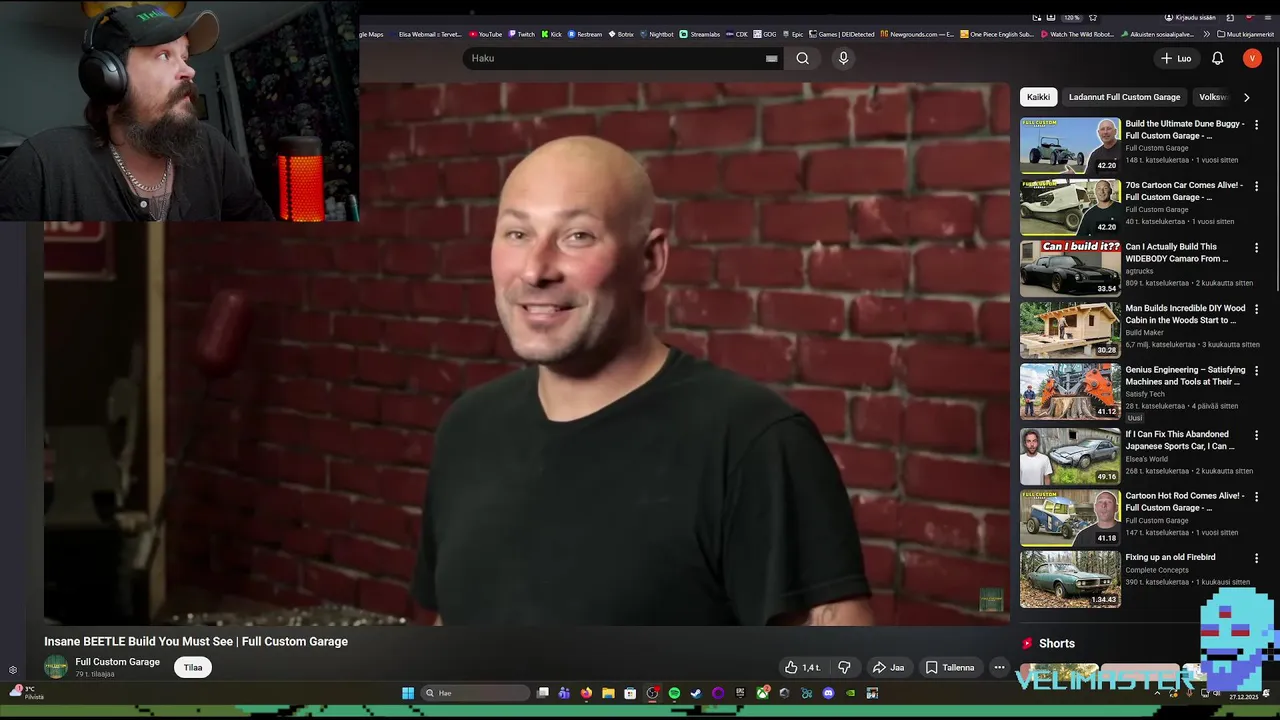Click the Complete Concepts channel name

[1157, 570]
